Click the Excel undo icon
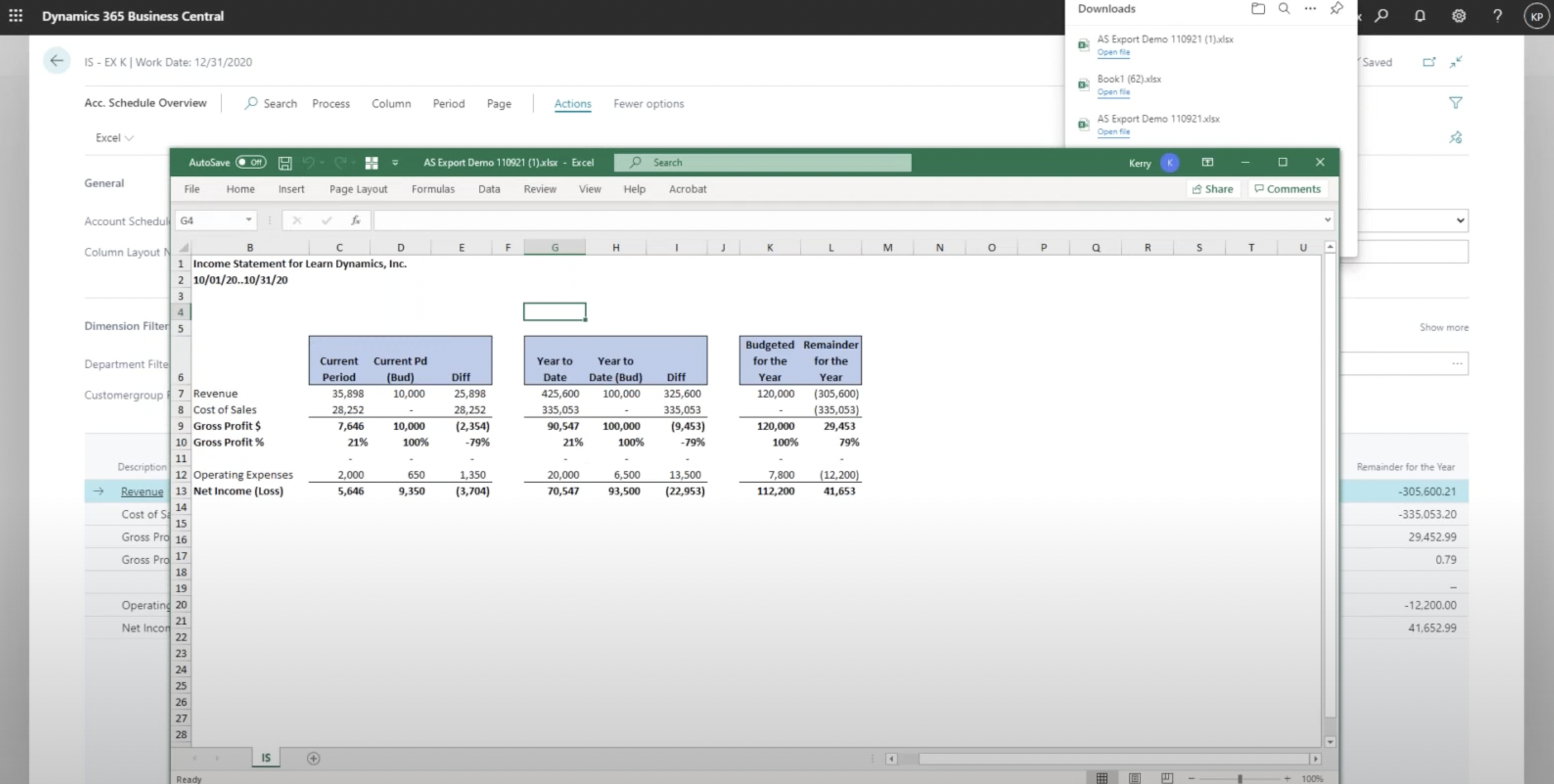Screen dimensions: 1554x784 click(x=309, y=162)
